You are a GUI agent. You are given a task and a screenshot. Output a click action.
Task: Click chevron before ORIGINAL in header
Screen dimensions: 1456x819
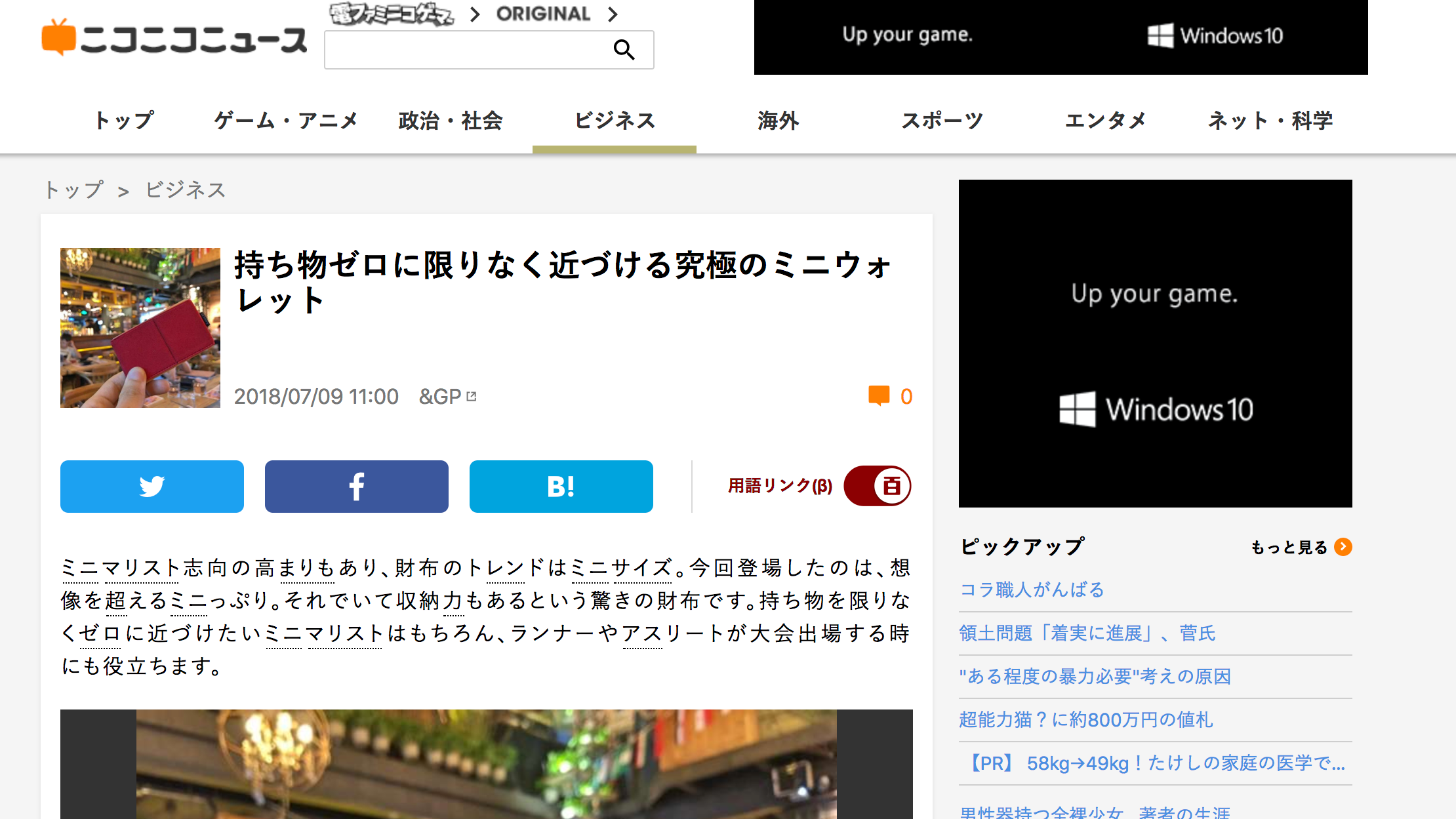(475, 14)
